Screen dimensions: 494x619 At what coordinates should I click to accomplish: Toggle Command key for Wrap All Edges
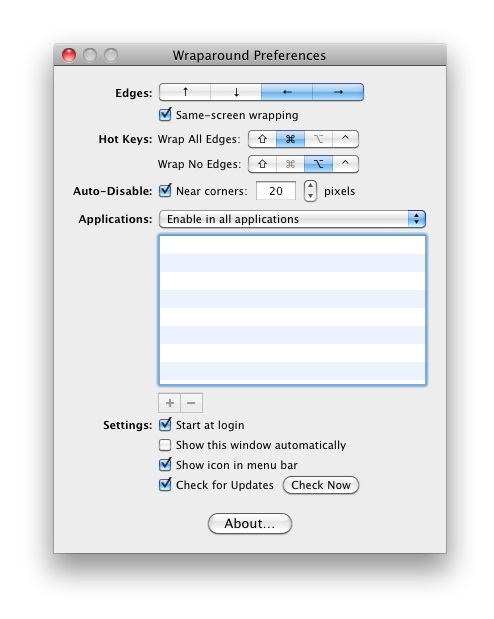tap(290, 139)
